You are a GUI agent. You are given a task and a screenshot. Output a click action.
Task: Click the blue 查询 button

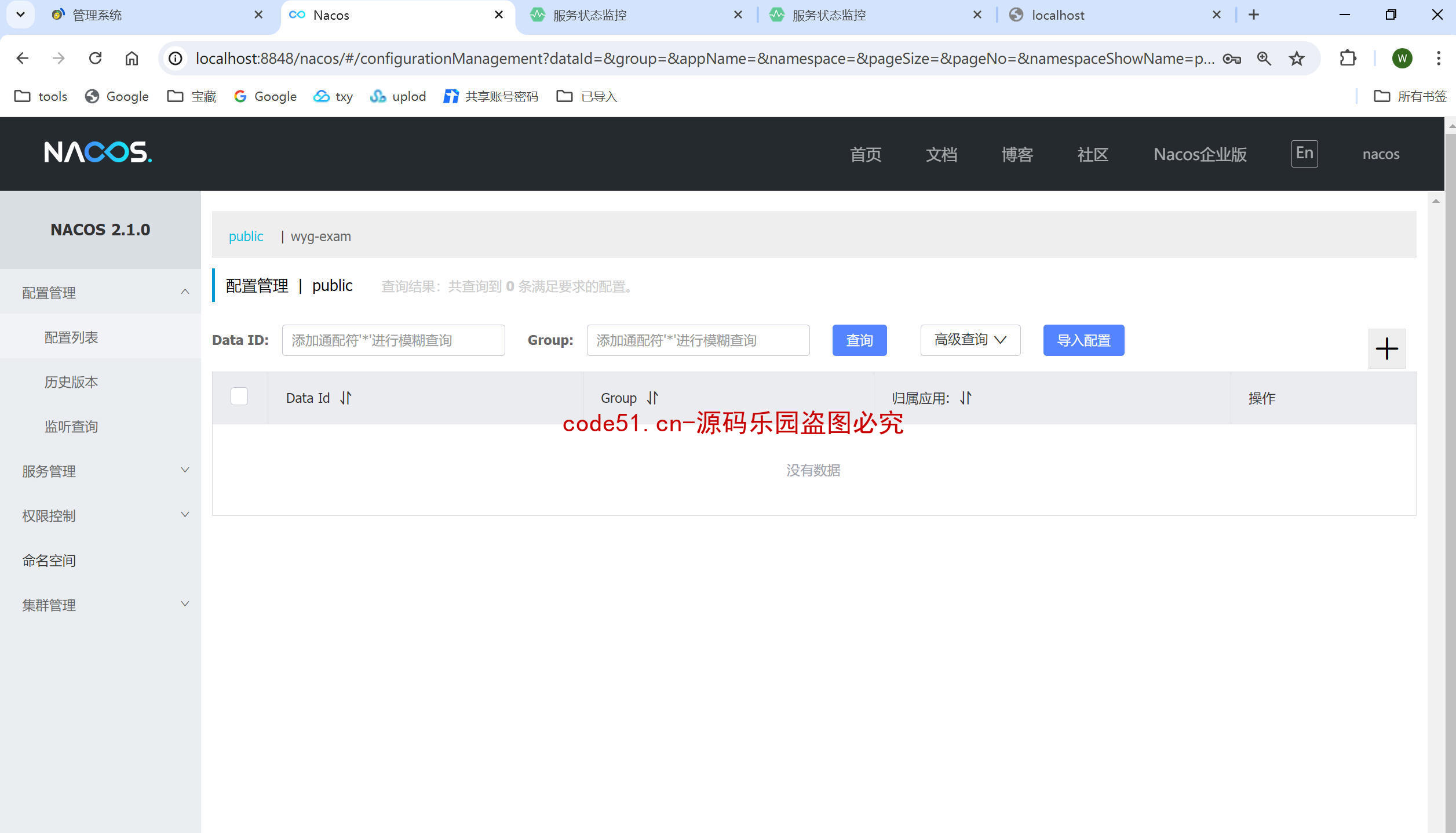859,340
